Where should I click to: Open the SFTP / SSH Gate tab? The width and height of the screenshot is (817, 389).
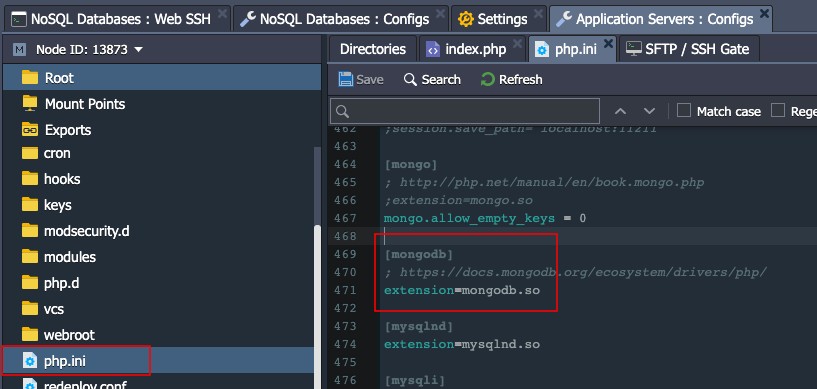click(688, 49)
